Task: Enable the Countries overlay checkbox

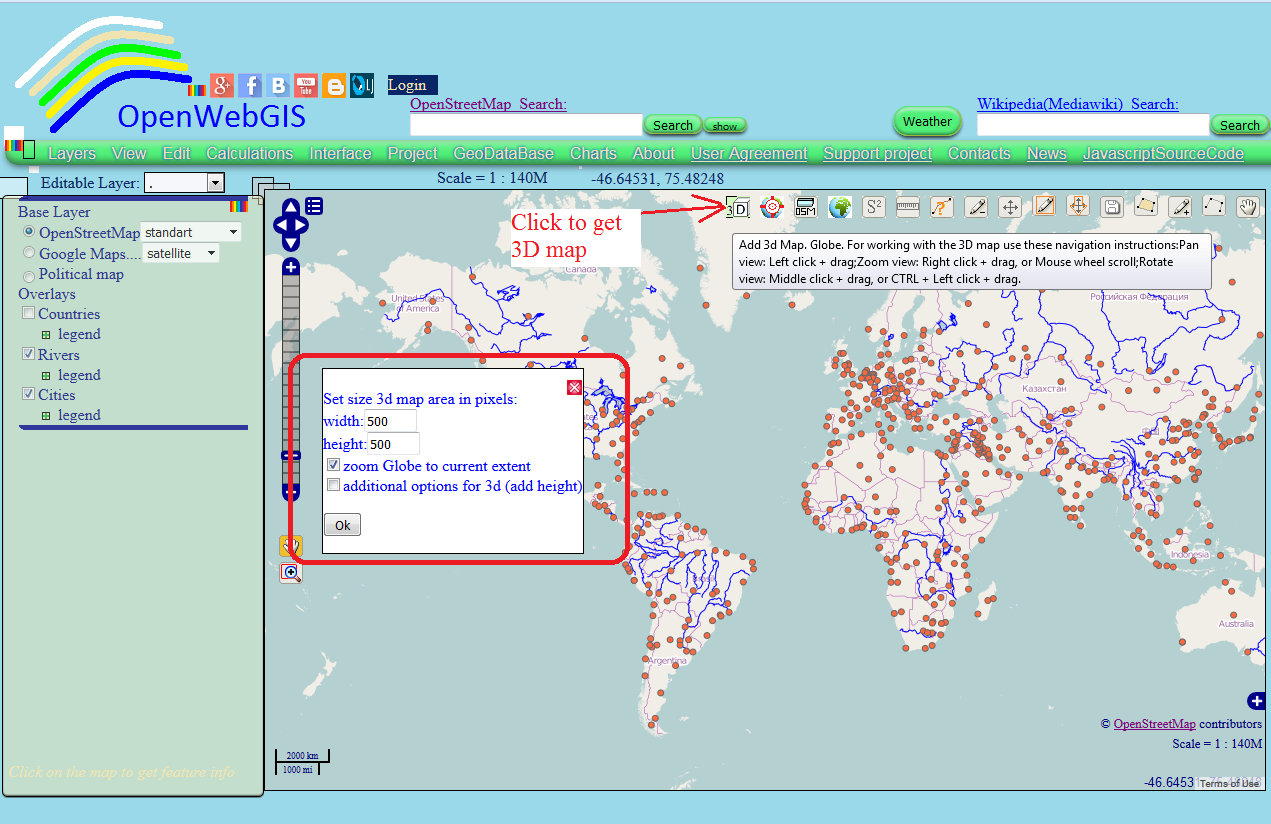Action: [28, 313]
